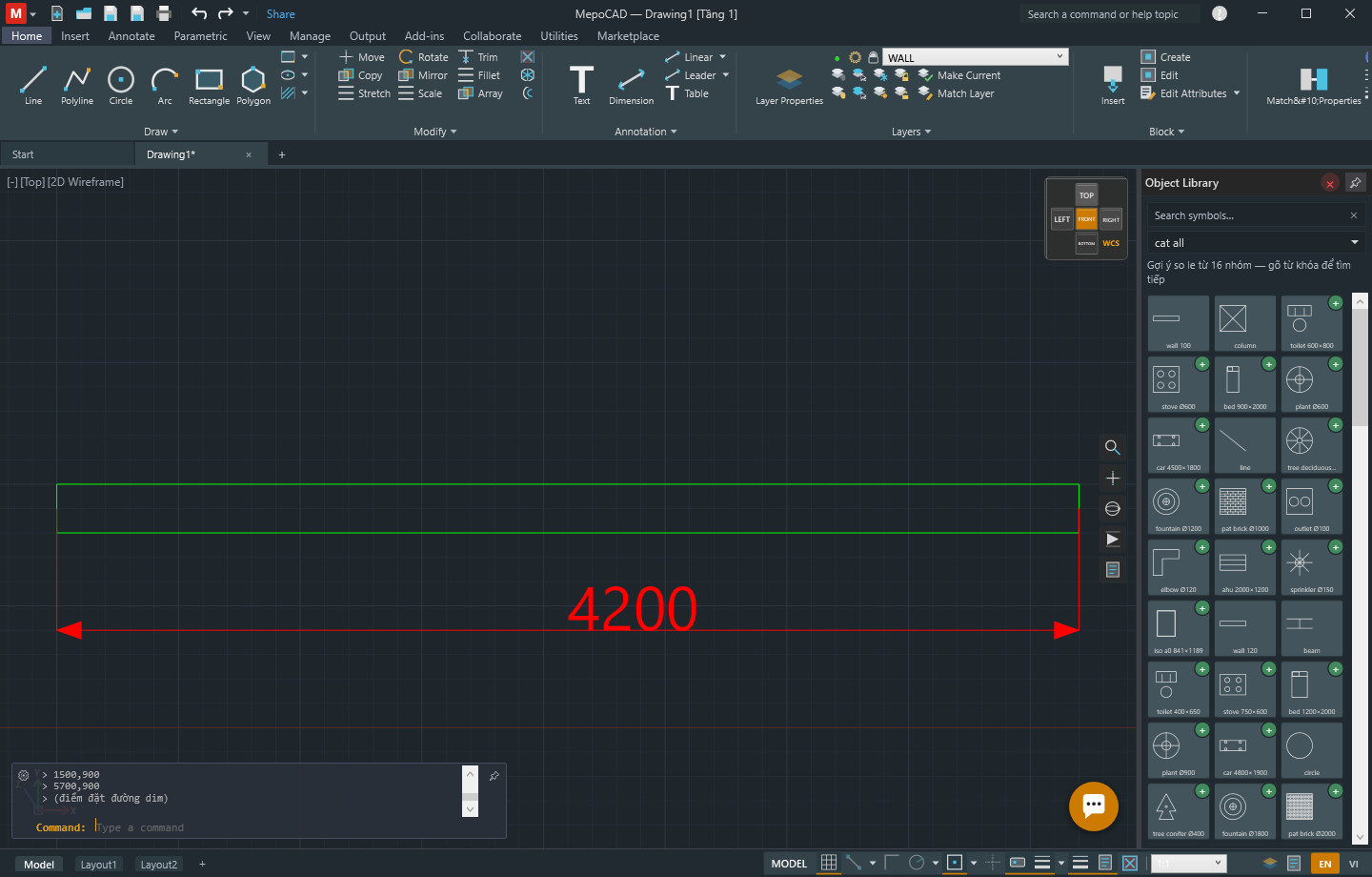Insert the column symbol from library
The image size is (1372, 877).
click(x=1244, y=323)
